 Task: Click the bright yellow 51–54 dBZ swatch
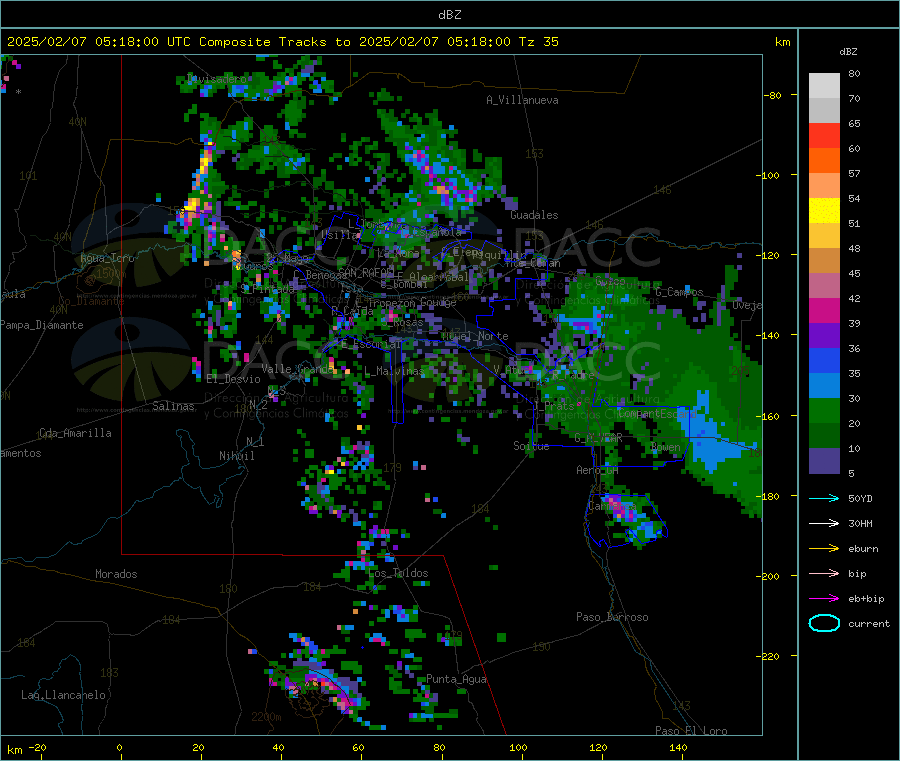(x=824, y=211)
